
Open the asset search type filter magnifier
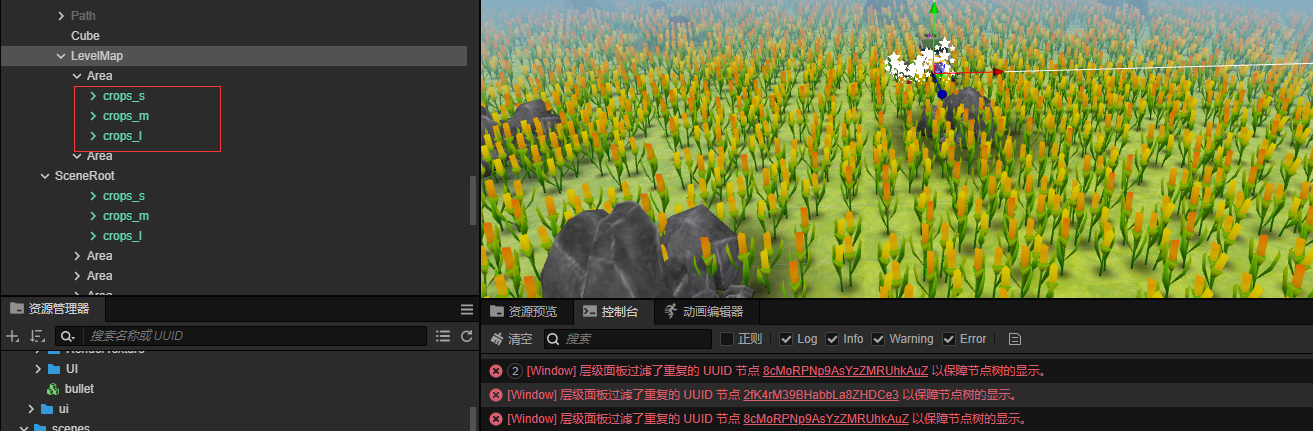68,336
